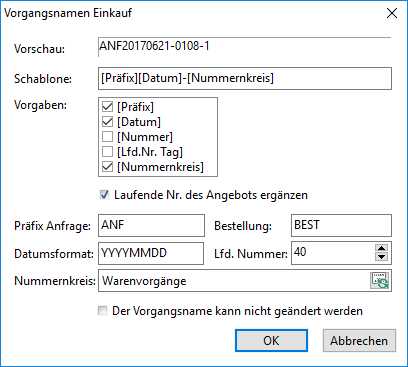Toggle Laufende Nr. des Angebots ergänzen
The height and width of the screenshot is (367, 408).
click(x=105, y=195)
